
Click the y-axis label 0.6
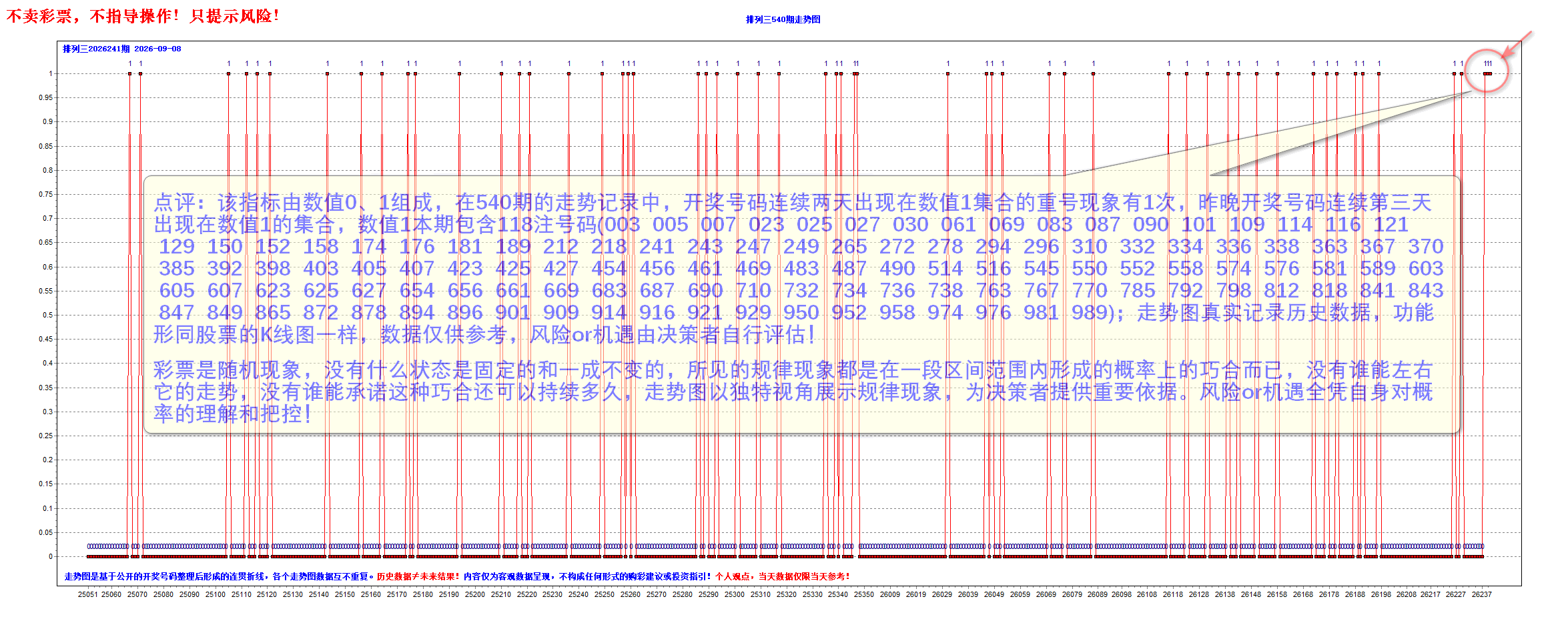pyautogui.click(x=47, y=267)
